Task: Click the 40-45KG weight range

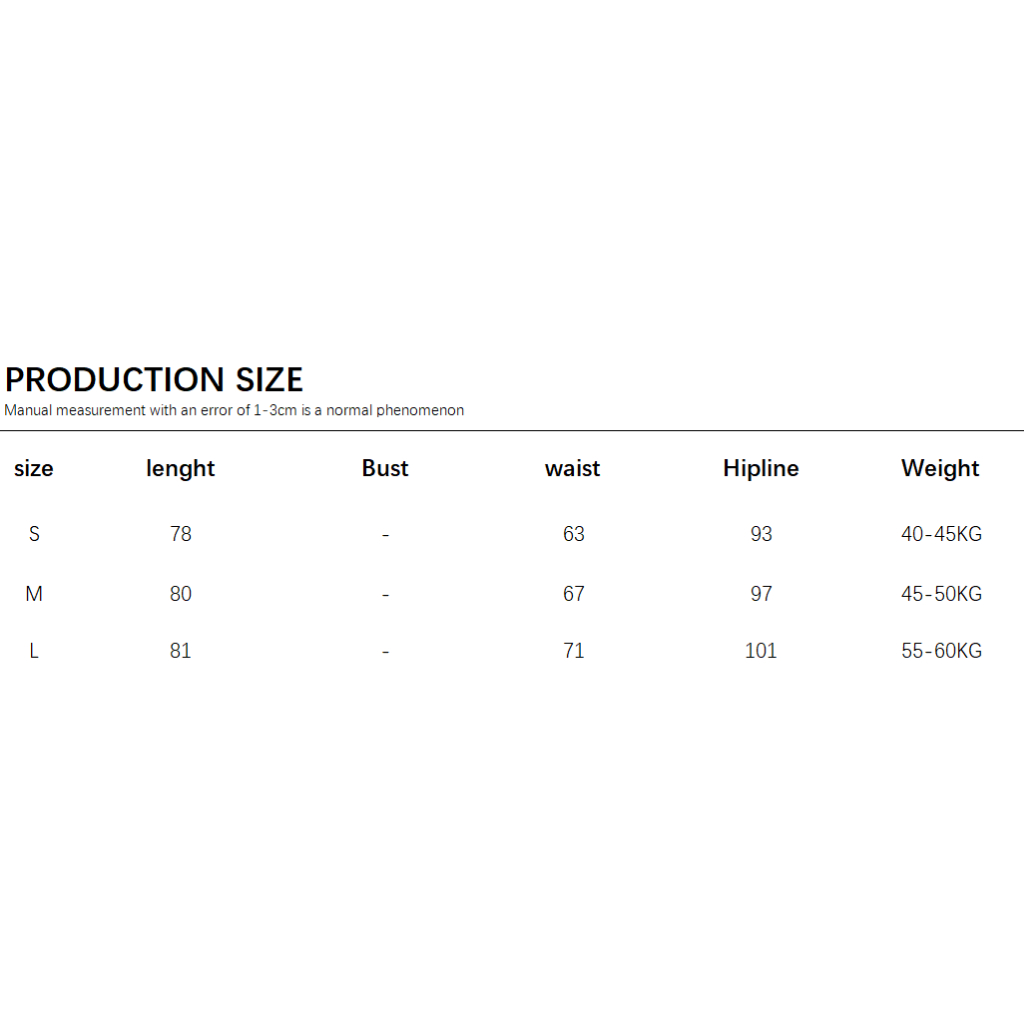Action: coord(941,534)
